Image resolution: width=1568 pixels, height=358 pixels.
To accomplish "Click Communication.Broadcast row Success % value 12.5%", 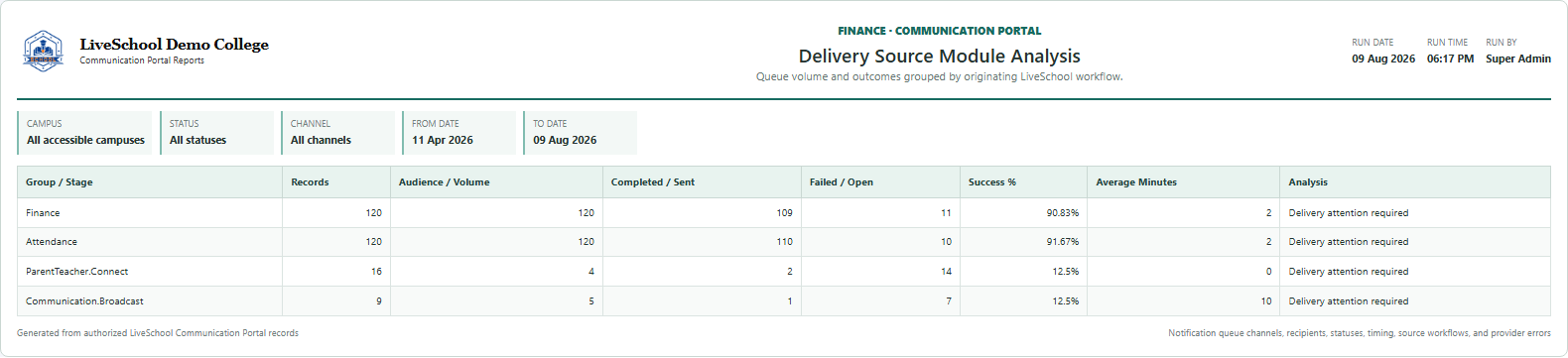I will [x=1066, y=301].
